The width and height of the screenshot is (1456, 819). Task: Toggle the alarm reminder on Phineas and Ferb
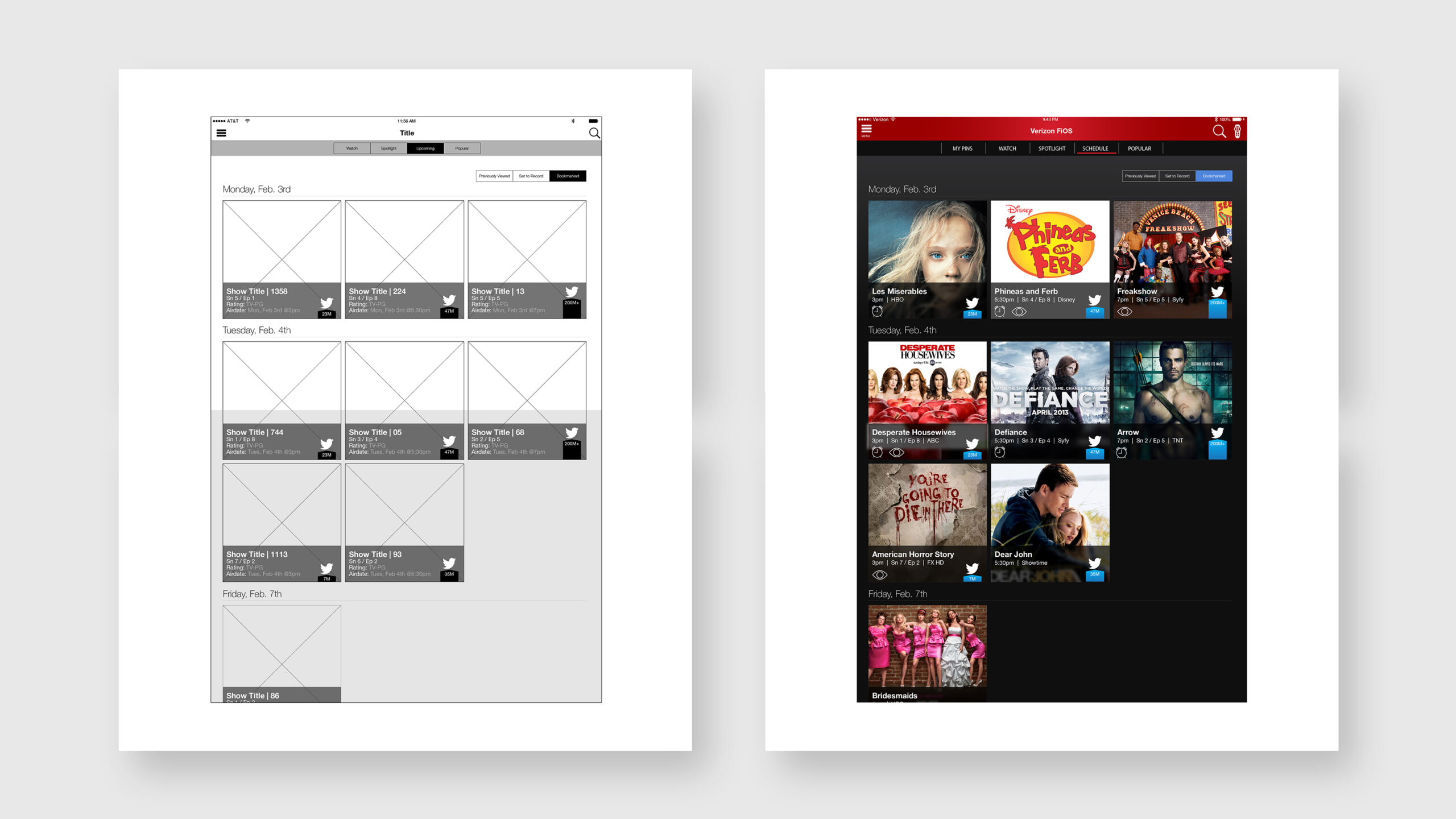tap(999, 311)
